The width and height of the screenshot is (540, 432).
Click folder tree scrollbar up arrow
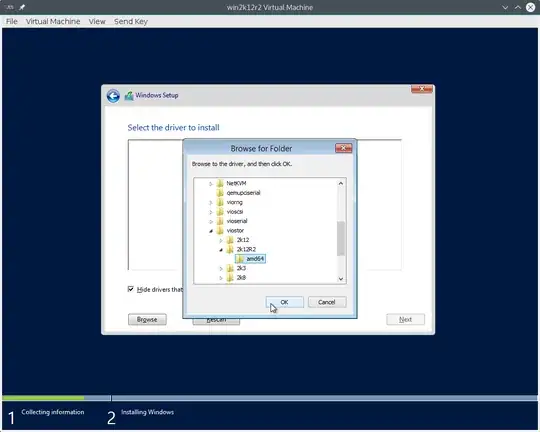(341, 183)
